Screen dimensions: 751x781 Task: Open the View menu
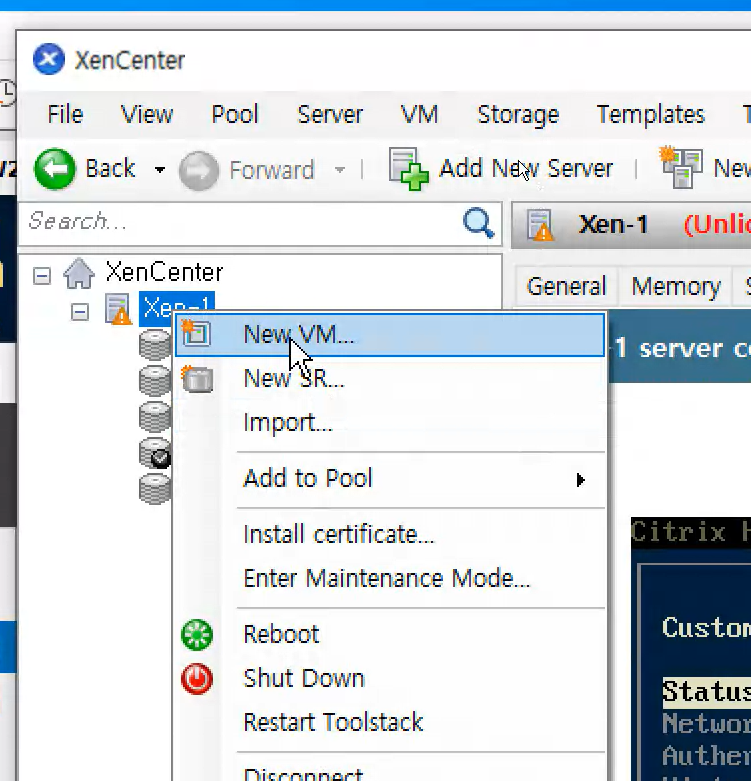pos(147,115)
